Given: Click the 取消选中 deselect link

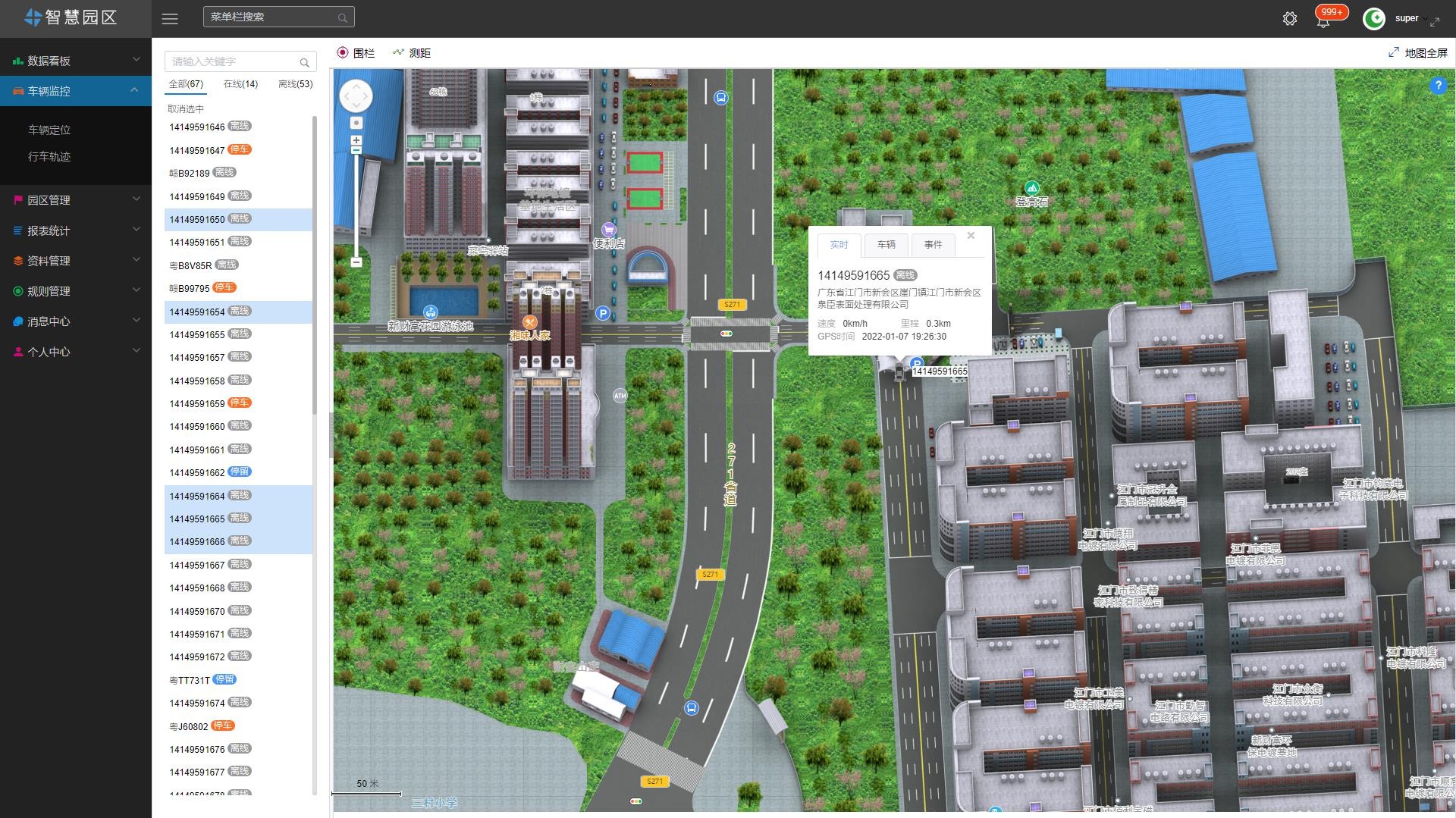Looking at the screenshot, I should pyautogui.click(x=186, y=109).
